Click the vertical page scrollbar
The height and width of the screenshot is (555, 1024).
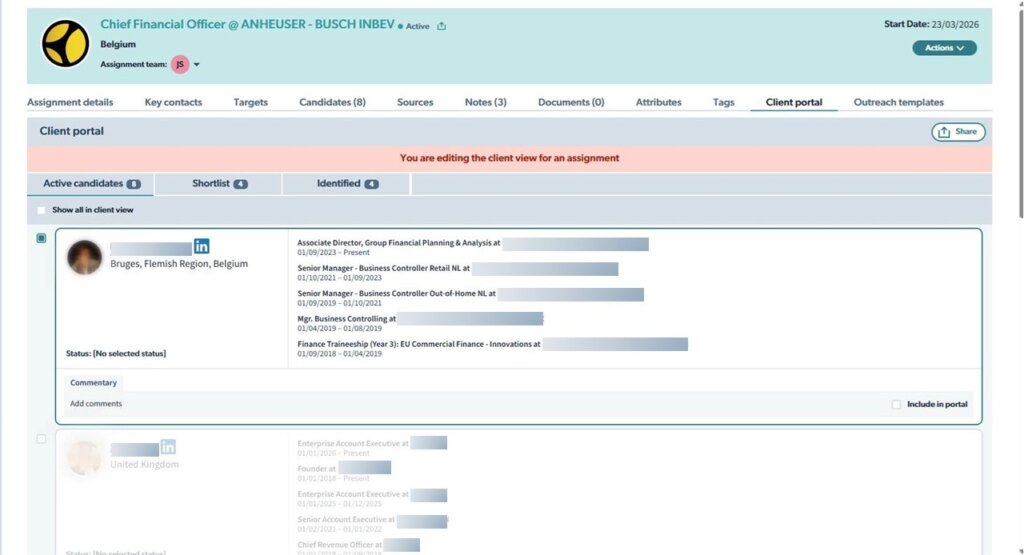[1019, 110]
